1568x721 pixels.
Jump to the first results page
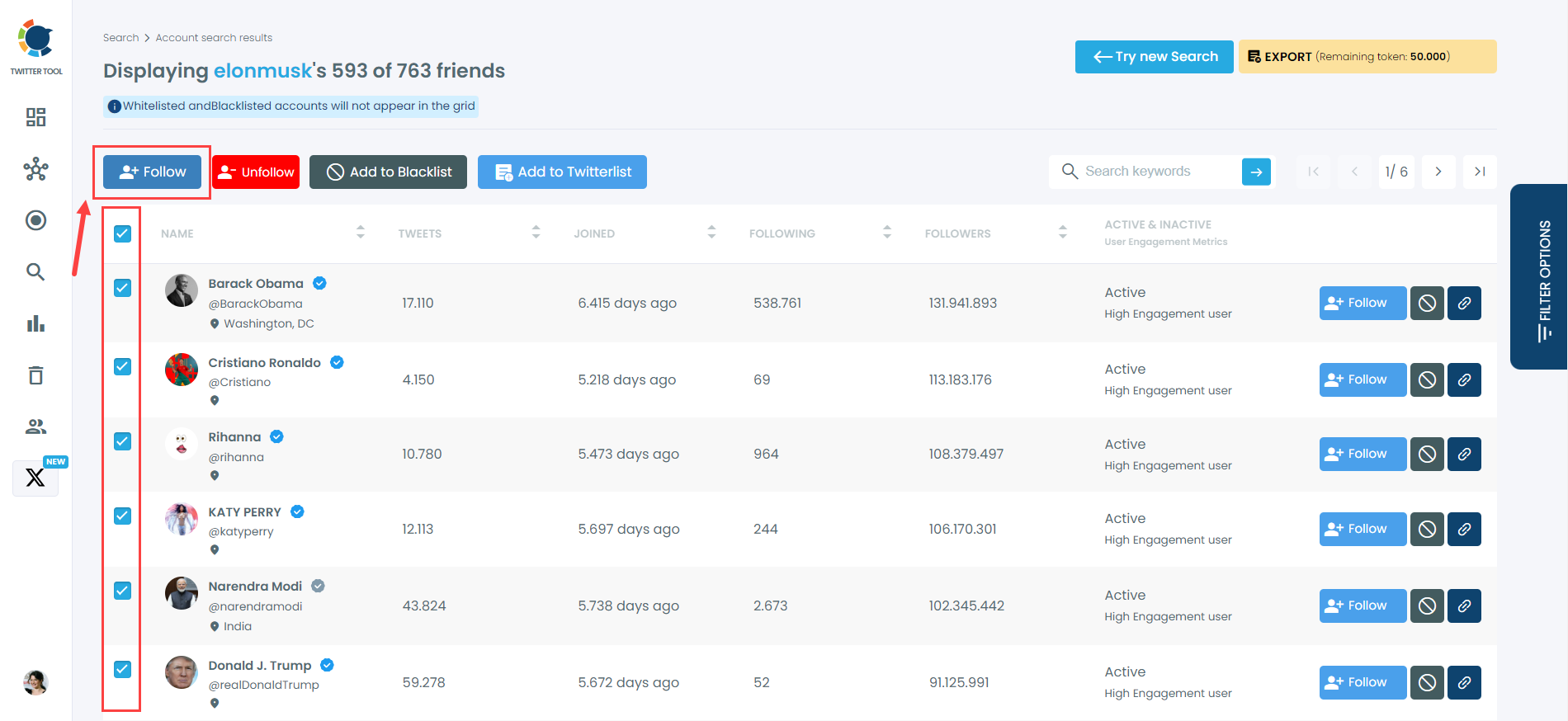pyautogui.click(x=1313, y=172)
